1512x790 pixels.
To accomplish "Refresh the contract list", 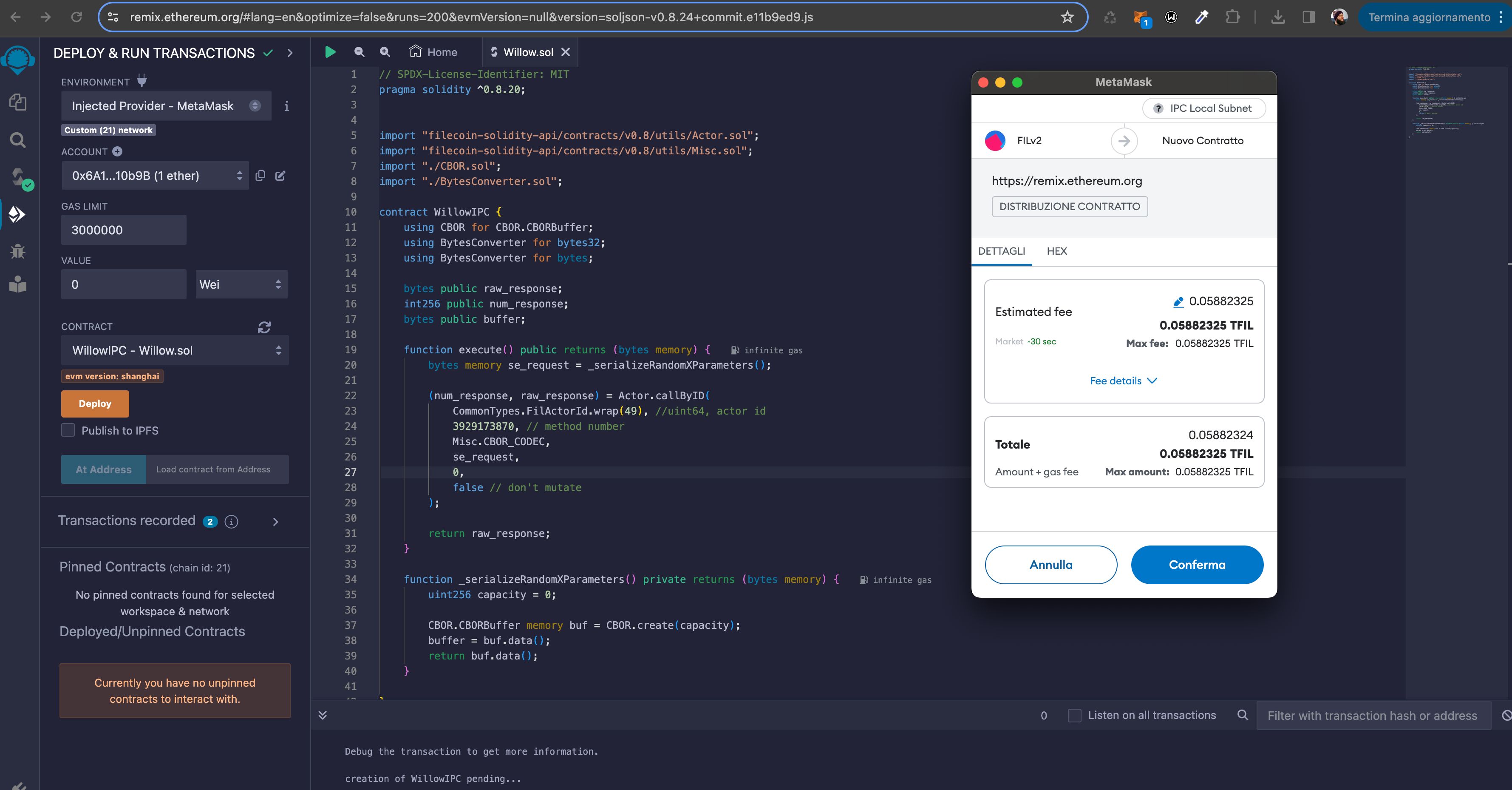I will click(x=264, y=328).
